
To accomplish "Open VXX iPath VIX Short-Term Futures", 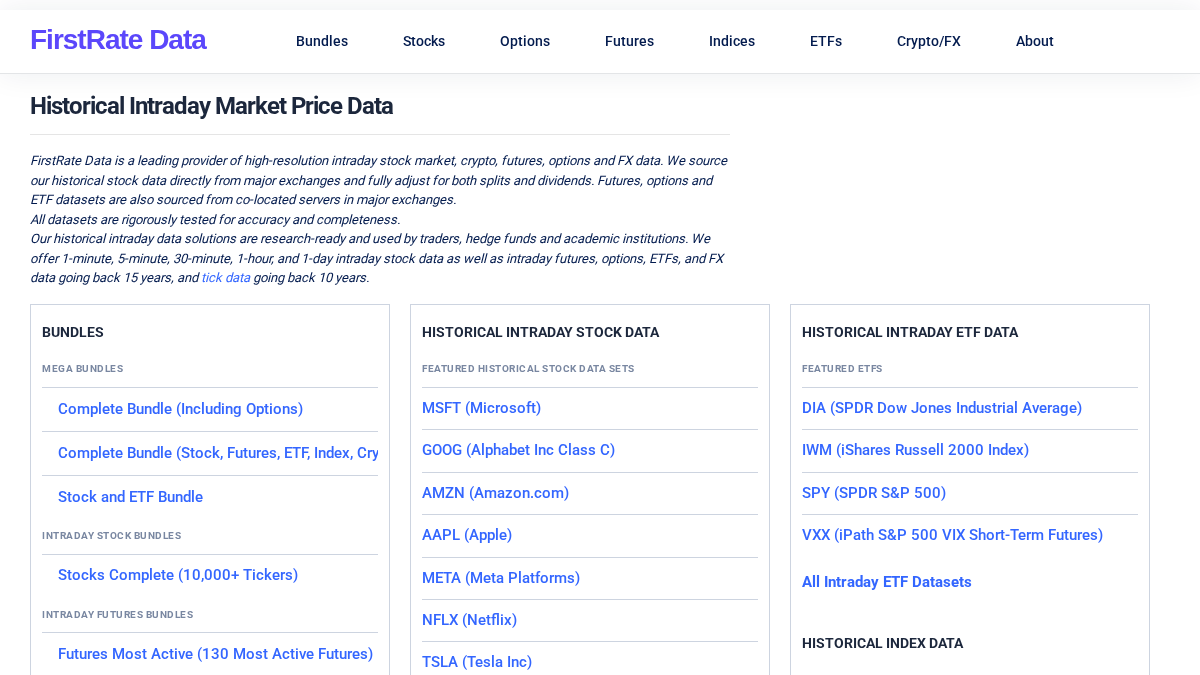I will [952, 535].
